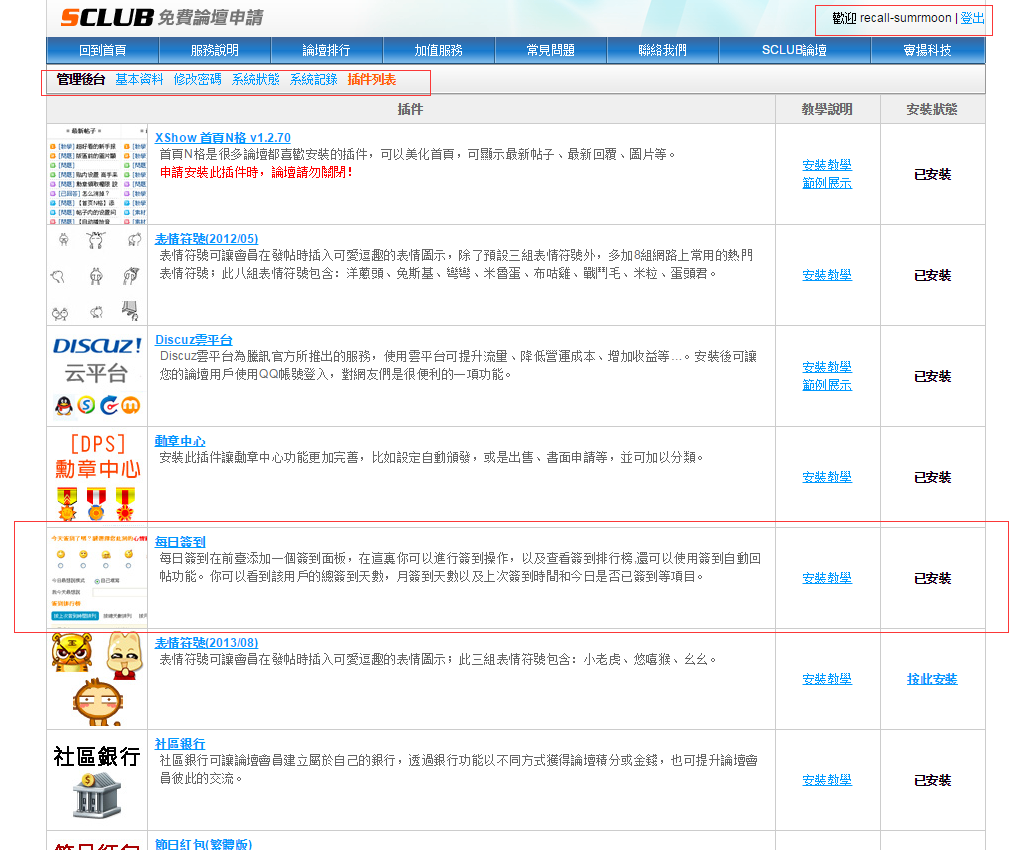The height and width of the screenshot is (850, 1009).
Task: Open the SCLUB論壇 navigation item
Action: [x=795, y=50]
